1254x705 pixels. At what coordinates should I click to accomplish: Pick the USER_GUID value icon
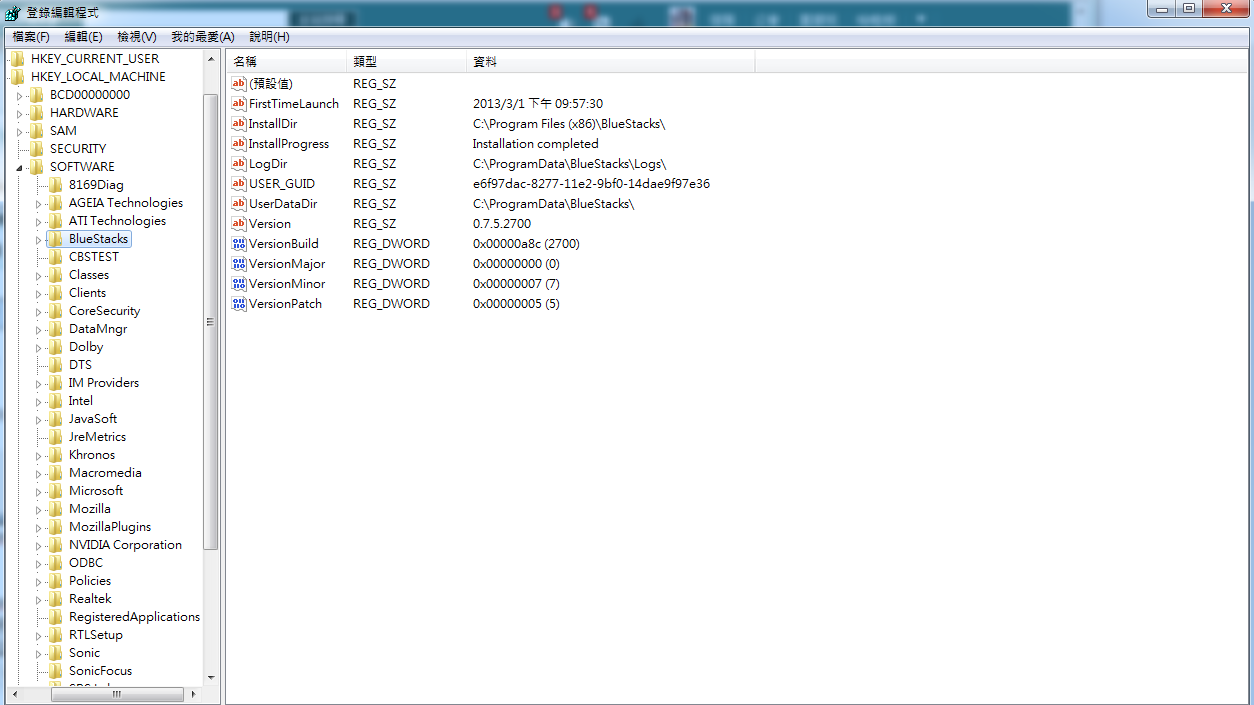(239, 184)
